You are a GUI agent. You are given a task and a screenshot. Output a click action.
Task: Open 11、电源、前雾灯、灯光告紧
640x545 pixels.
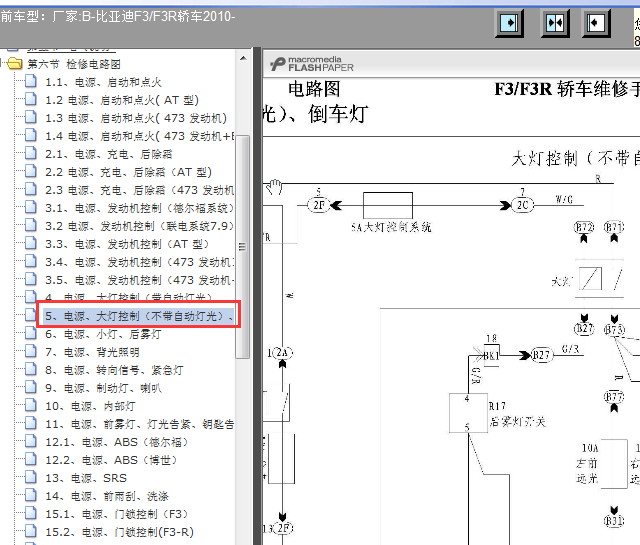coord(140,424)
